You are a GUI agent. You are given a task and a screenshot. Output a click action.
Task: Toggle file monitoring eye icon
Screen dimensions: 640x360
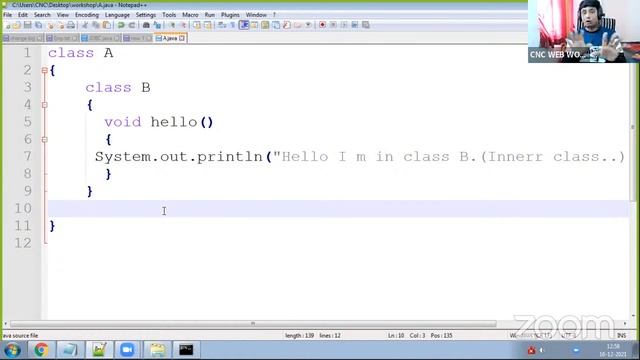[x=308, y=25]
